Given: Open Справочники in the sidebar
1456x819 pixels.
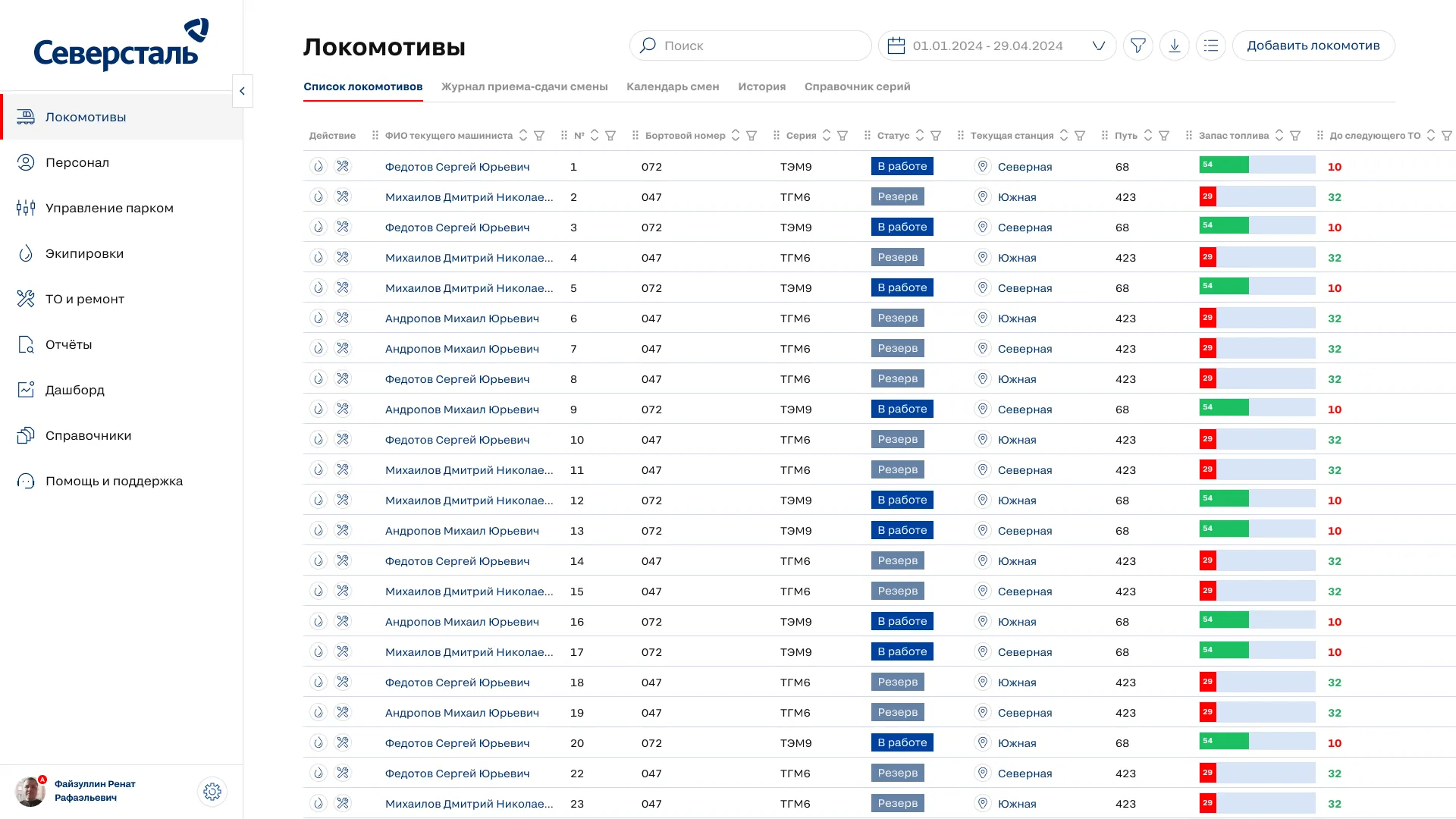Looking at the screenshot, I should tap(121, 435).
